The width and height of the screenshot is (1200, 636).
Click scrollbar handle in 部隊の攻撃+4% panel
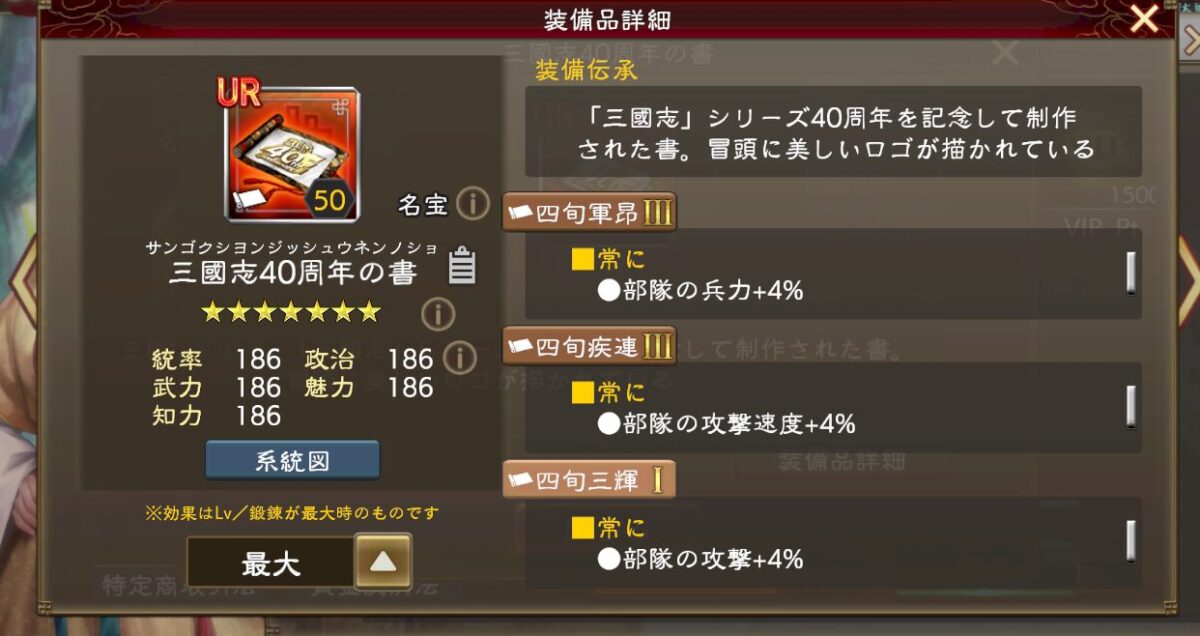[1130, 540]
